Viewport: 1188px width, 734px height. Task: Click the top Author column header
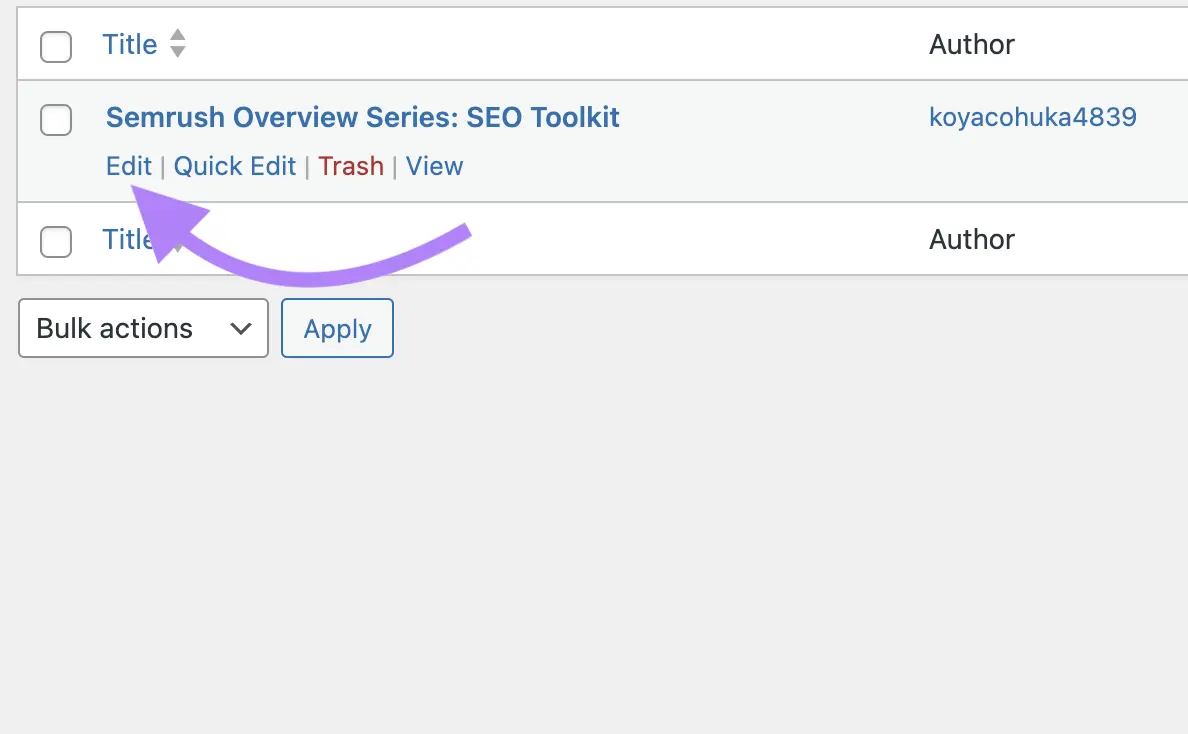(x=971, y=44)
